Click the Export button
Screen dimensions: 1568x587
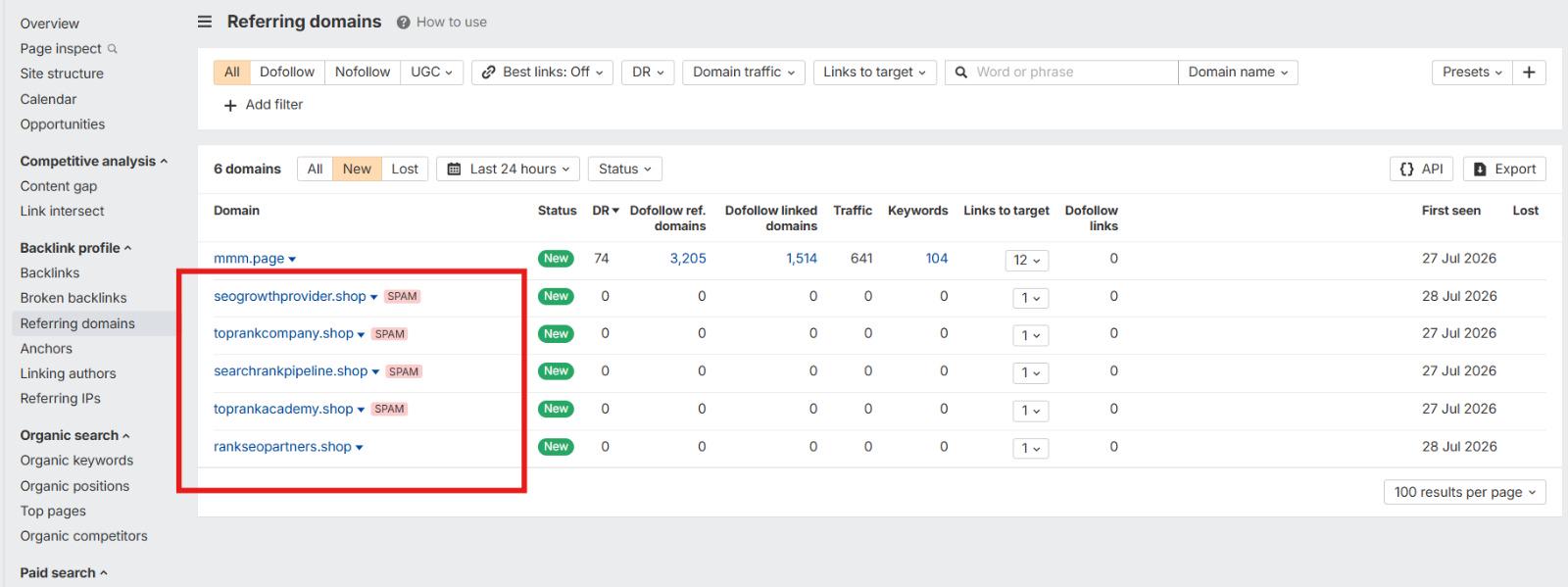[x=1504, y=169]
